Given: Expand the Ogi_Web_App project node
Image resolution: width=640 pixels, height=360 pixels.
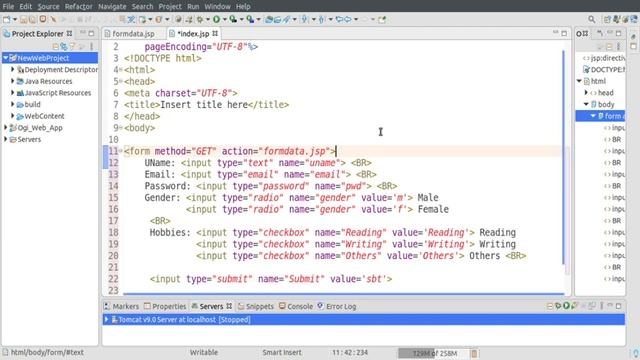Looking at the screenshot, I should coord(5,127).
